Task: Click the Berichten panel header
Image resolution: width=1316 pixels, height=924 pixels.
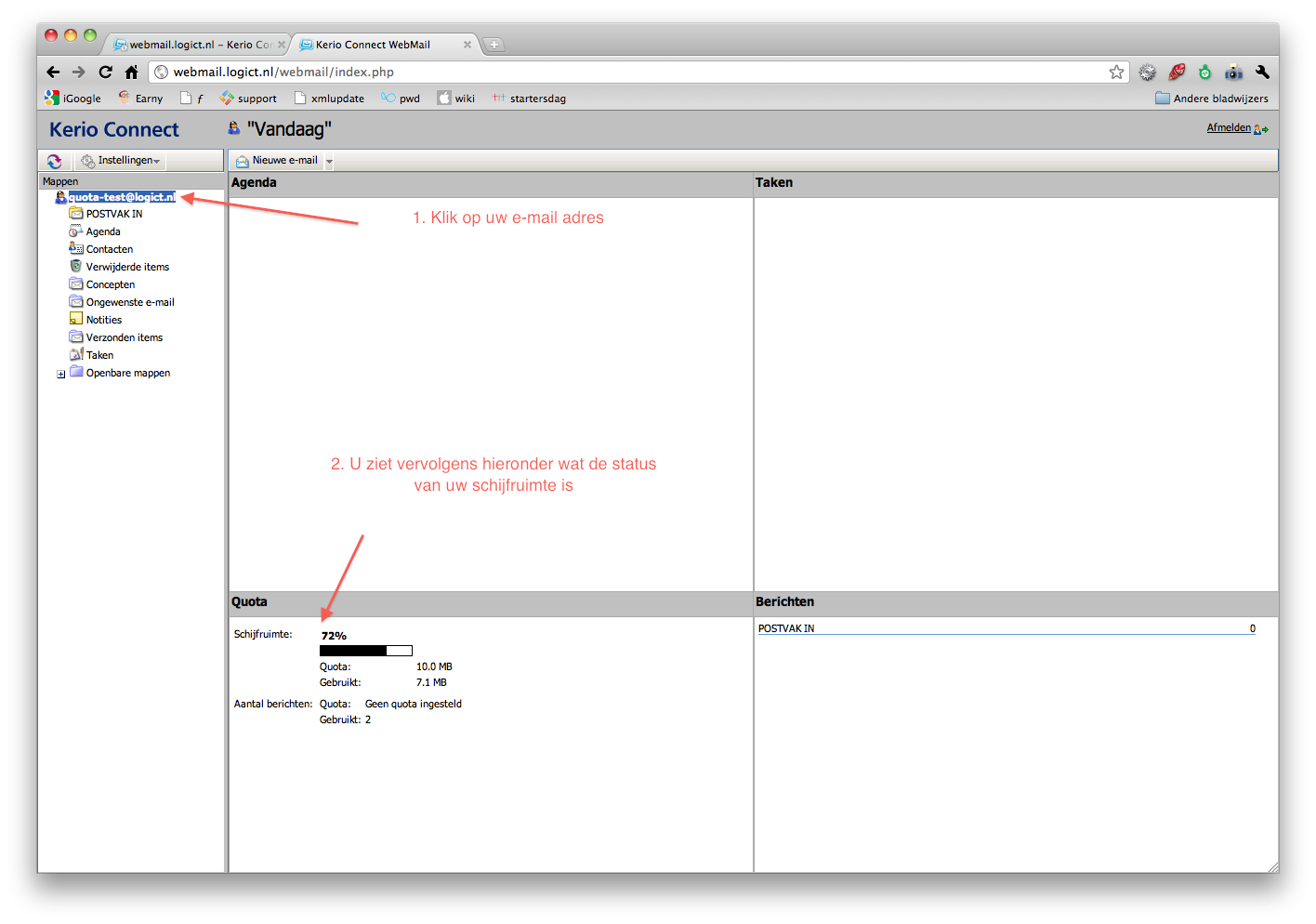Action: (1016, 602)
